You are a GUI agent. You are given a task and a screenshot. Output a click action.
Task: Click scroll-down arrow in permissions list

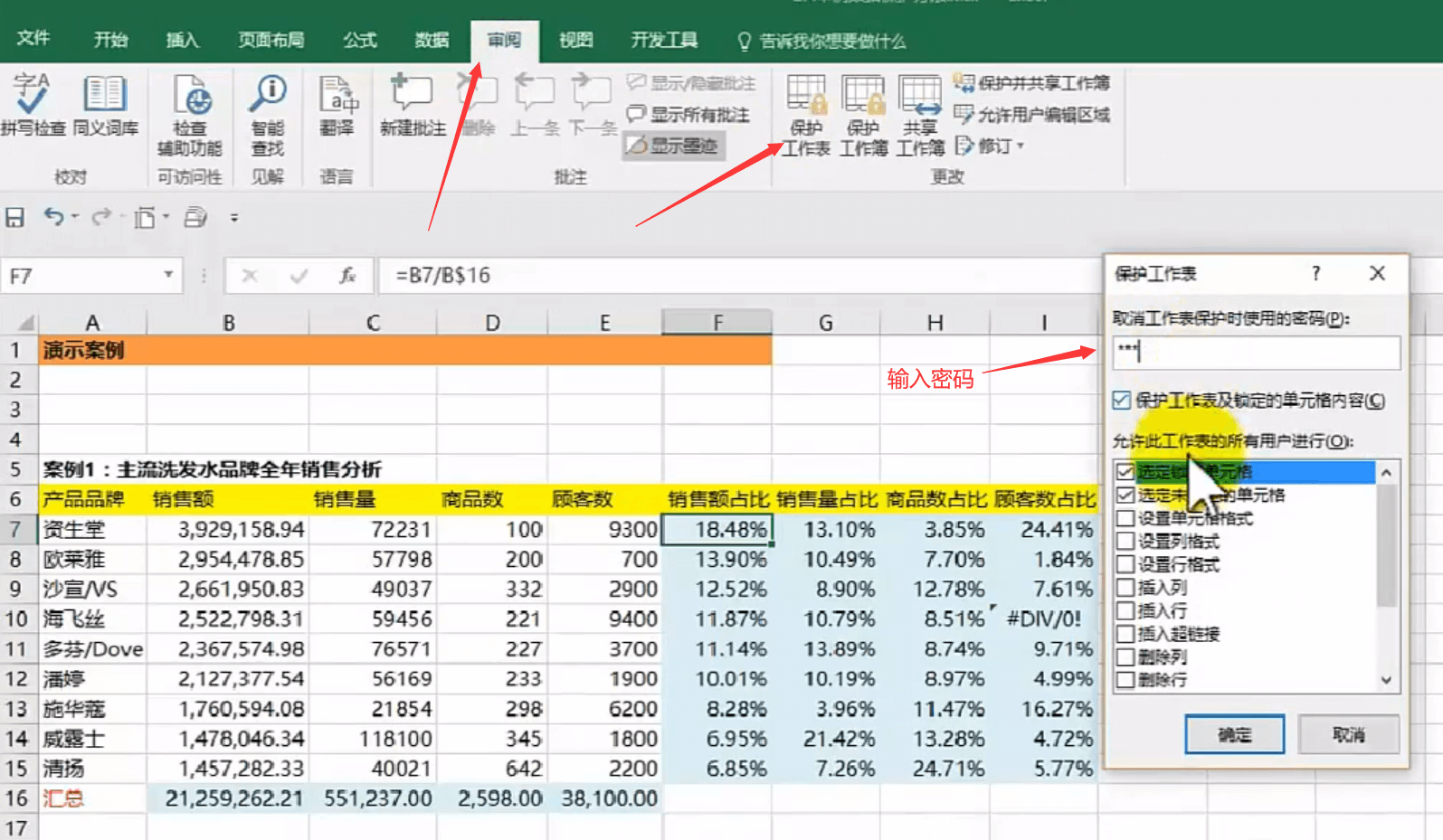click(1387, 680)
